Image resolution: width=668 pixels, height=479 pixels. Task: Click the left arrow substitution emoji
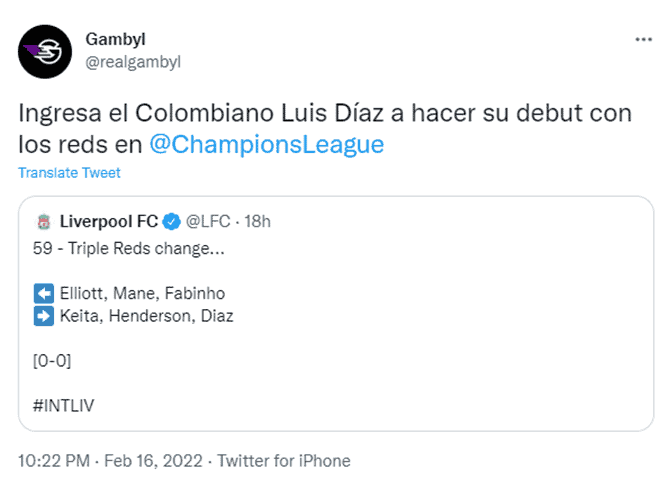(43, 293)
